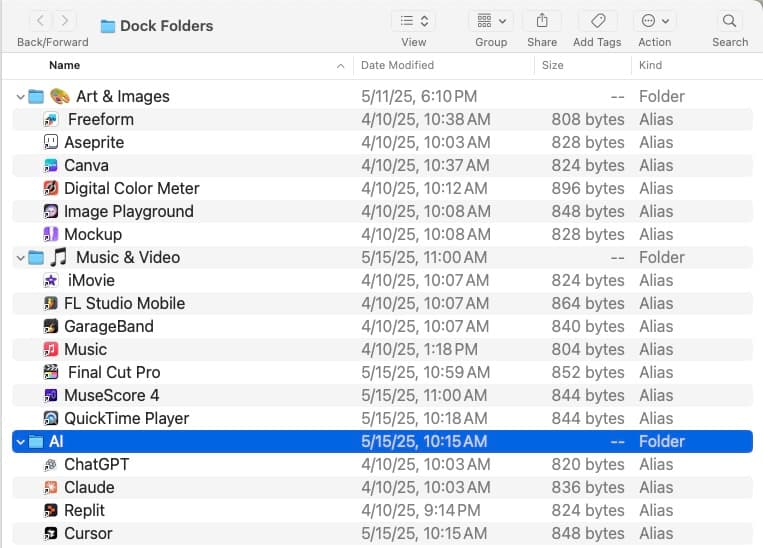Go forward with the Forward arrow

64,20
